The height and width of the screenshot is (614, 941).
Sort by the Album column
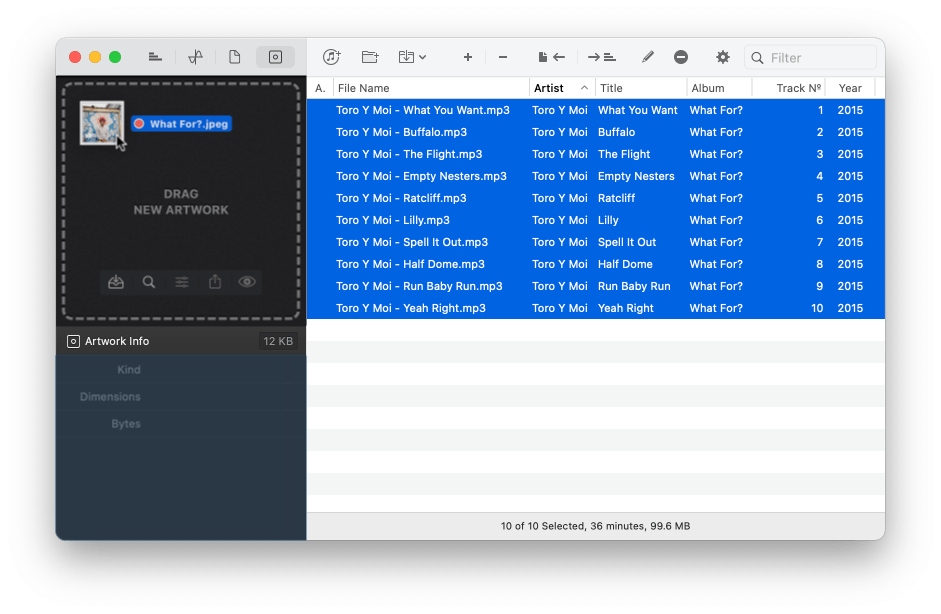[x=719, y=88]
